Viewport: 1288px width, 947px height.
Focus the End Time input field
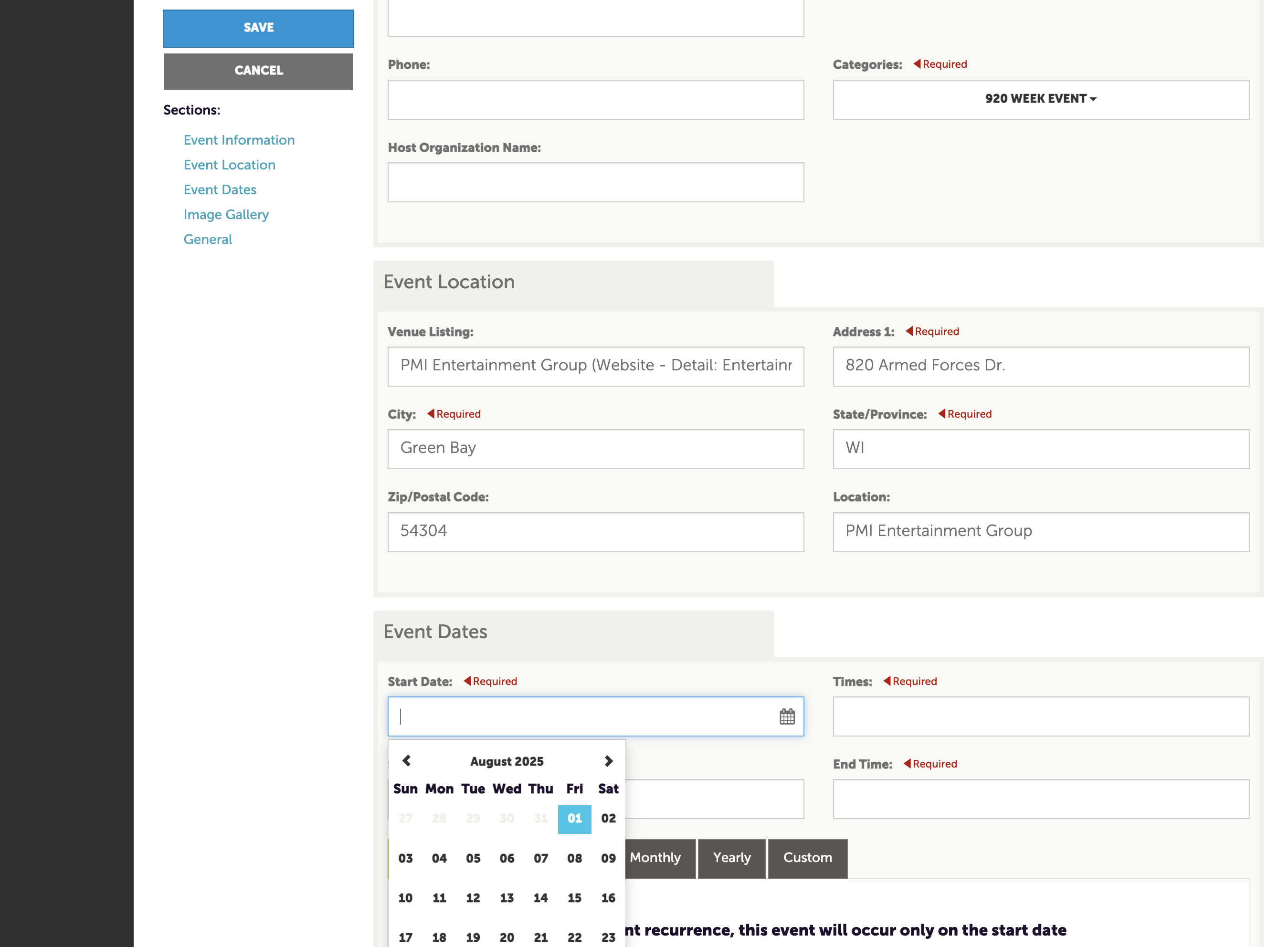coord(1040,799)
